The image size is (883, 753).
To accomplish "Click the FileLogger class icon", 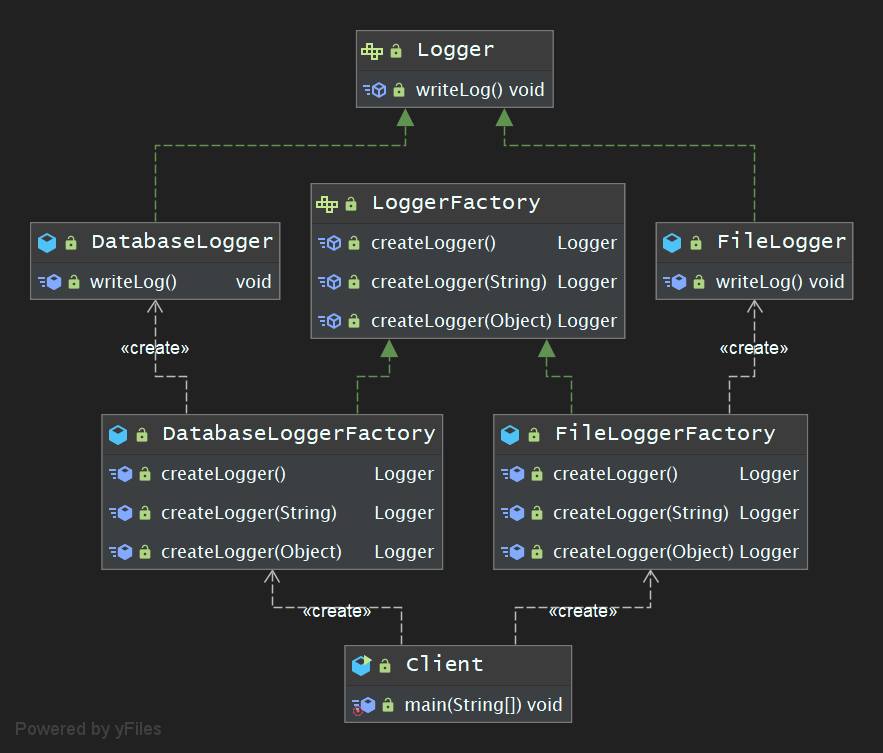I will 672,242.
